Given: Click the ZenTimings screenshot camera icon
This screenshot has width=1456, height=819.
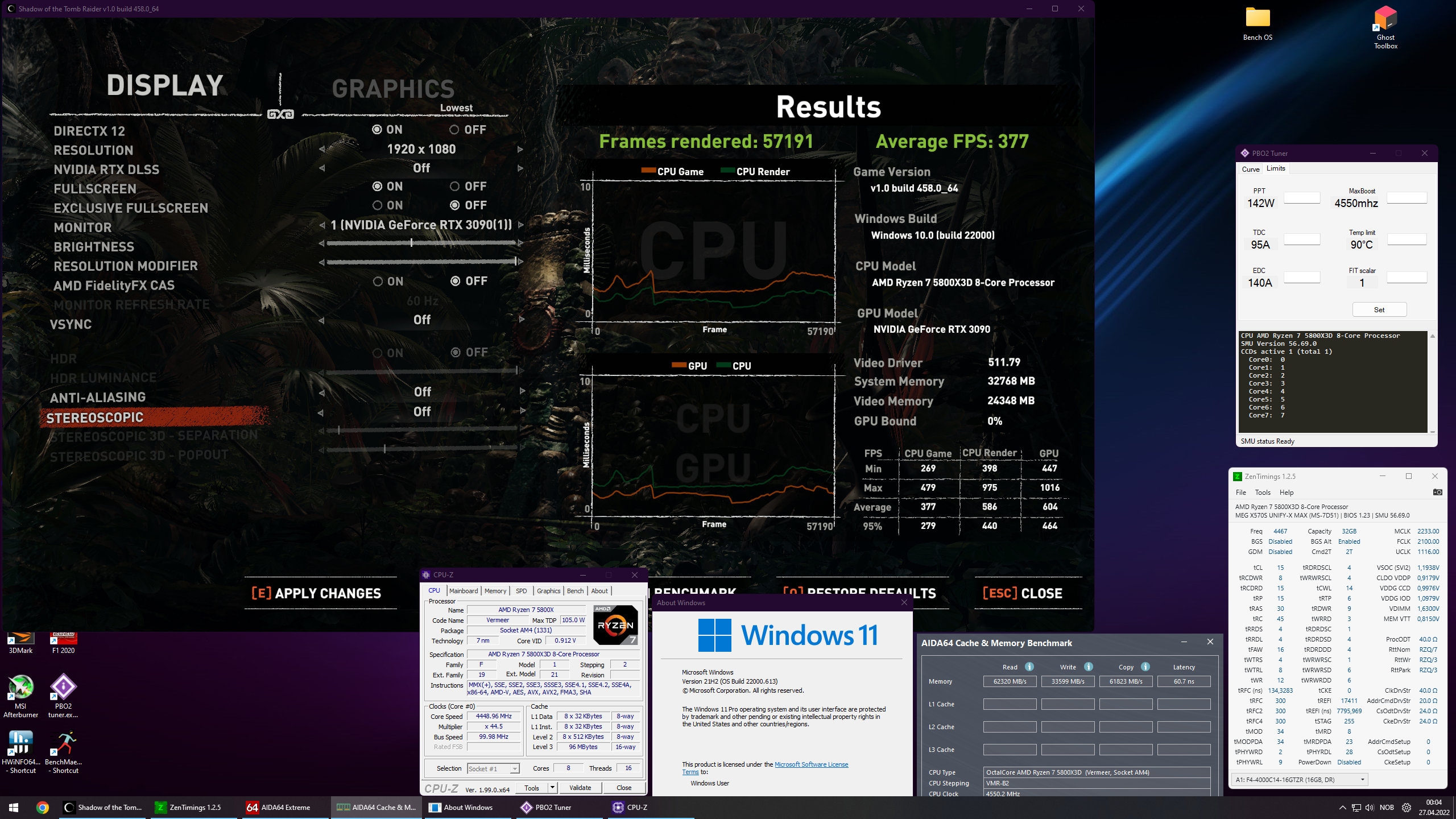Looking at the screenshot, I should (1437, 492).
